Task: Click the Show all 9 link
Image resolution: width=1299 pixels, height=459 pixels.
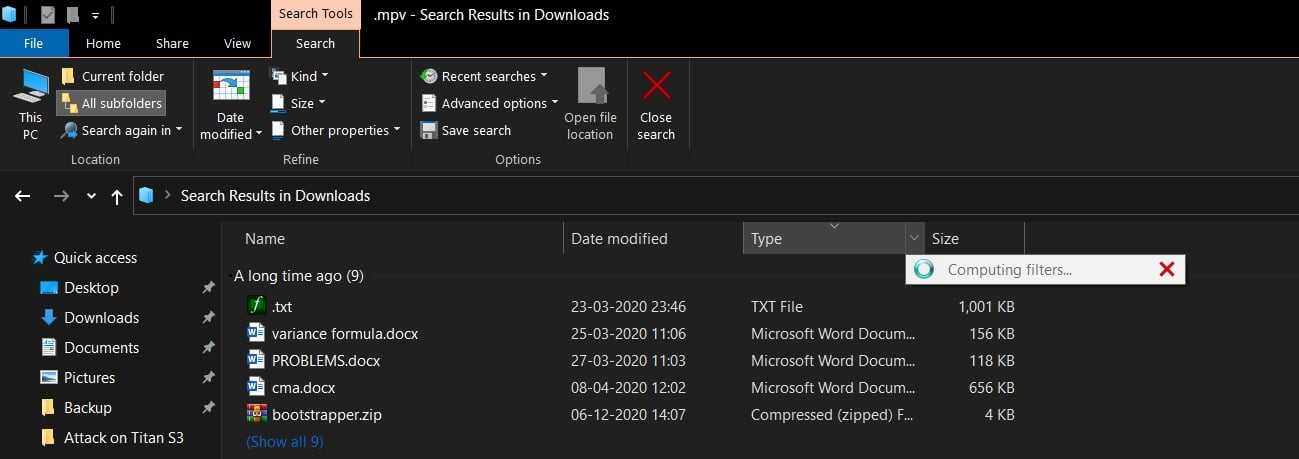Action: 285,441
